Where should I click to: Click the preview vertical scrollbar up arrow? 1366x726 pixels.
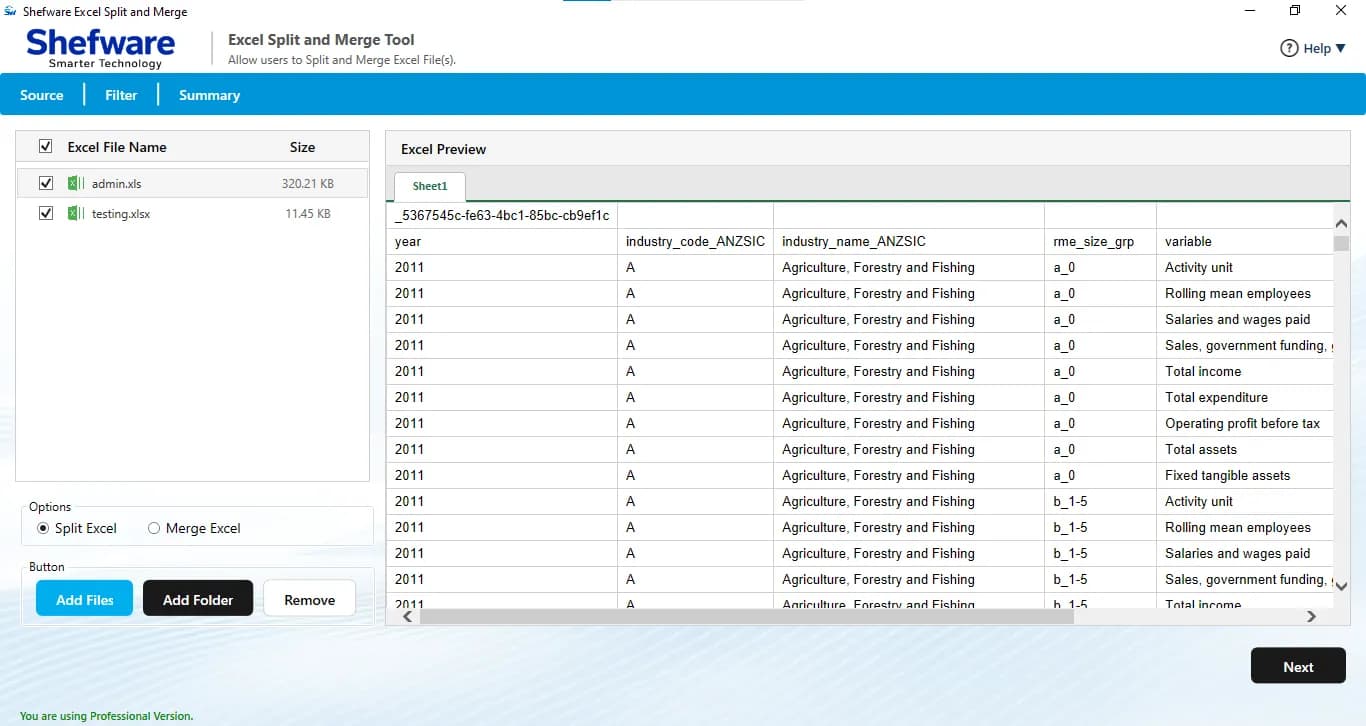(x=1342, y=223)
